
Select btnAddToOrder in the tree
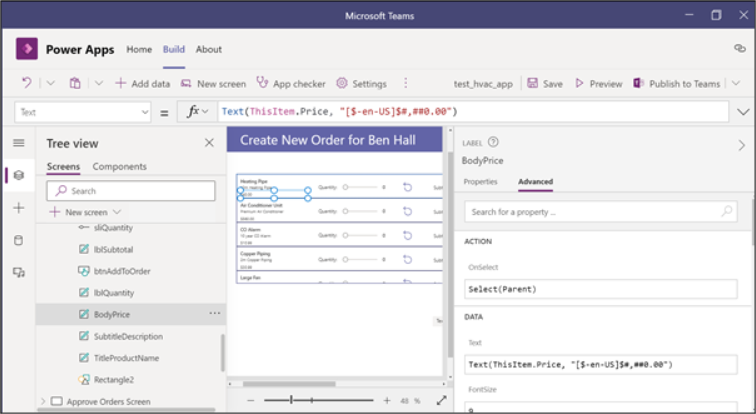point(122,271)
